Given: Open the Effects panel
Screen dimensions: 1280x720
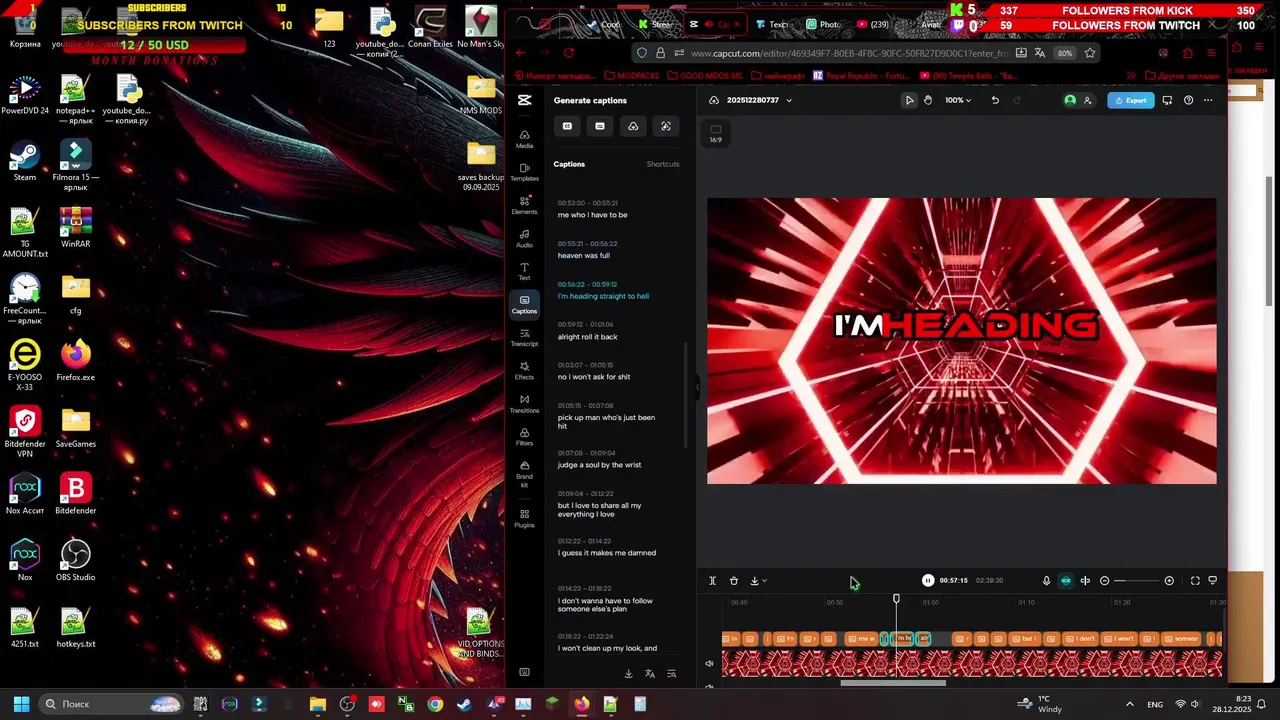Looking at the screenshot, I should [524, 370].
